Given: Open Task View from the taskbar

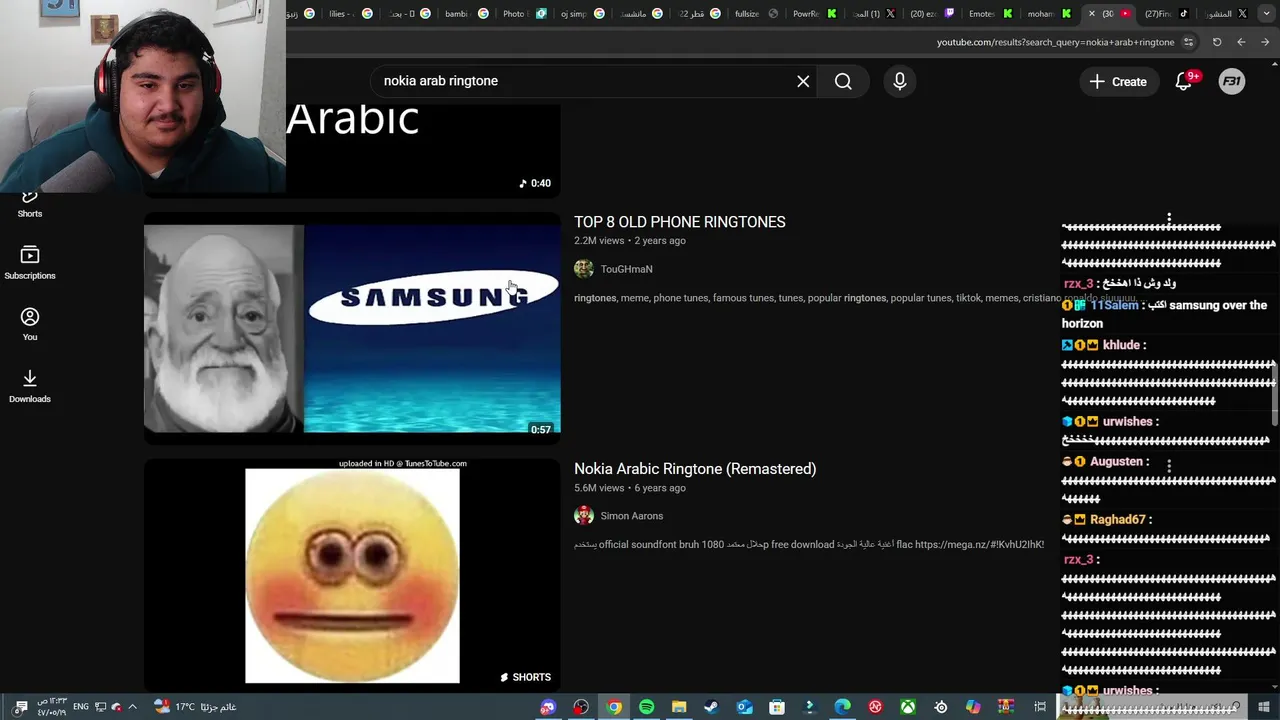Looking at the screenshot, I should click(1040, 707).
